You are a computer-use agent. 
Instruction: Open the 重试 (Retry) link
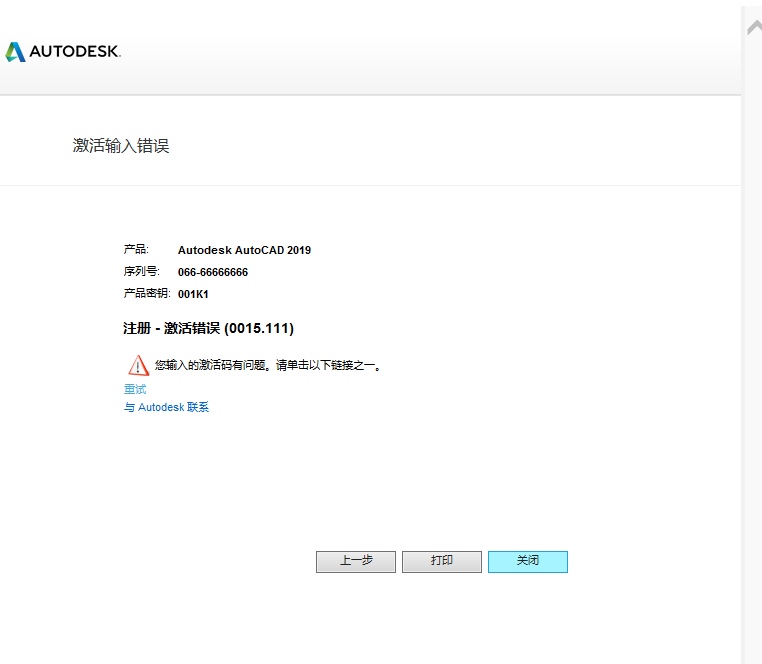[x=135, y=389]
